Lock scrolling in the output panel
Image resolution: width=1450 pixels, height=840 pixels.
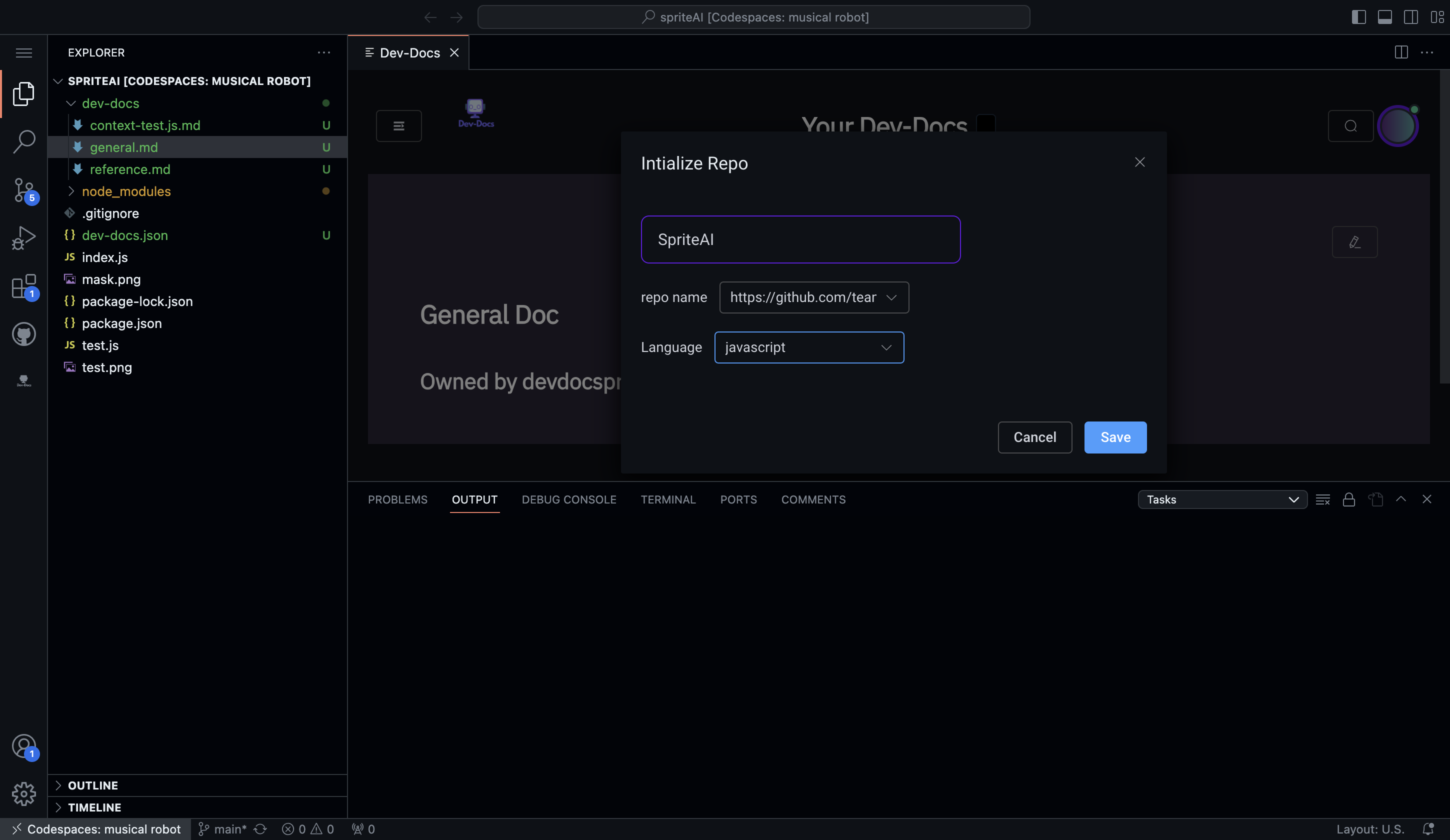[x=1349, y=499]
